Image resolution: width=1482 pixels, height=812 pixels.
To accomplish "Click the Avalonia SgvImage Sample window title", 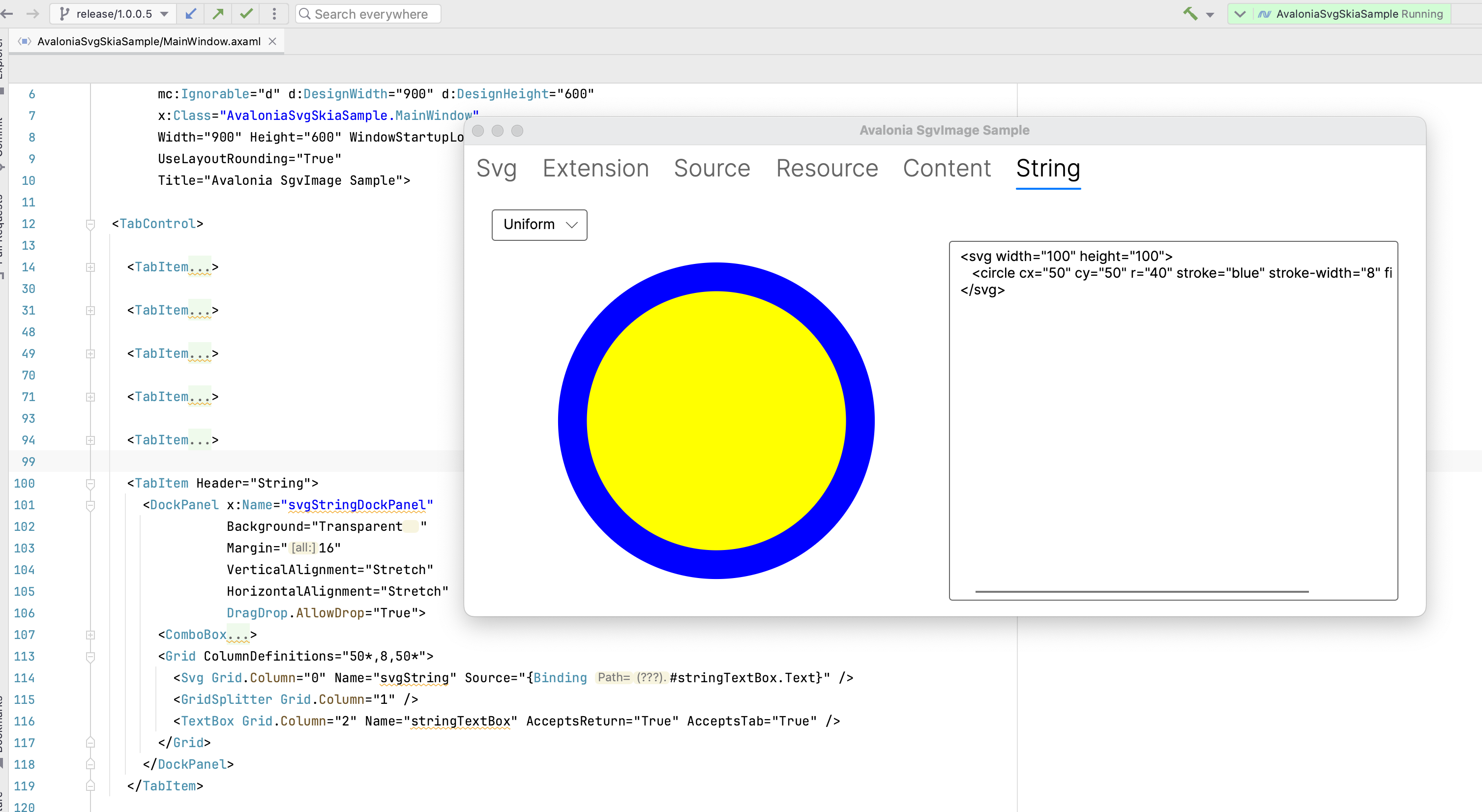I will (944, 131).
